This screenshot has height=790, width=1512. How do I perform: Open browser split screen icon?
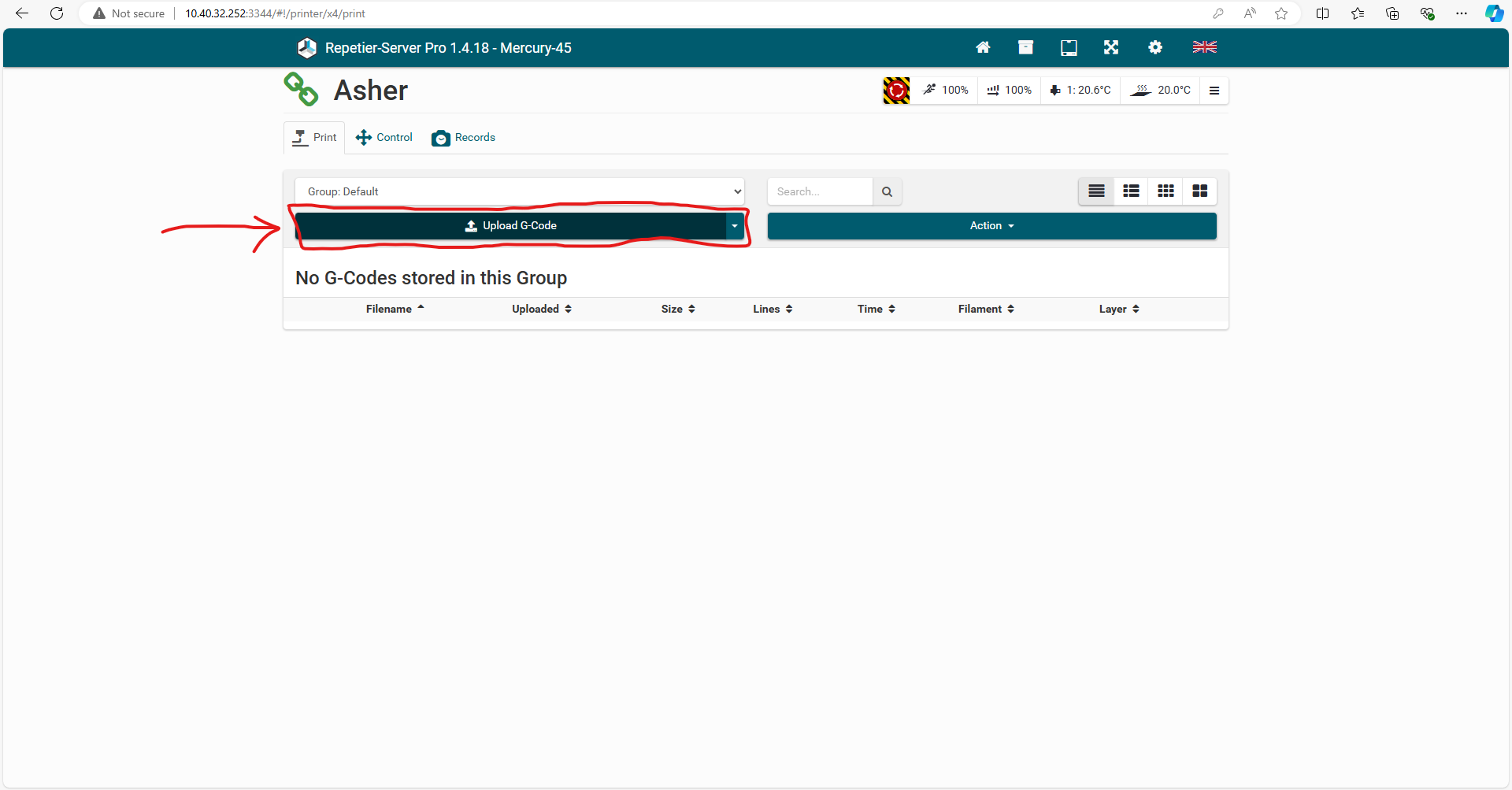(1322, 13)
